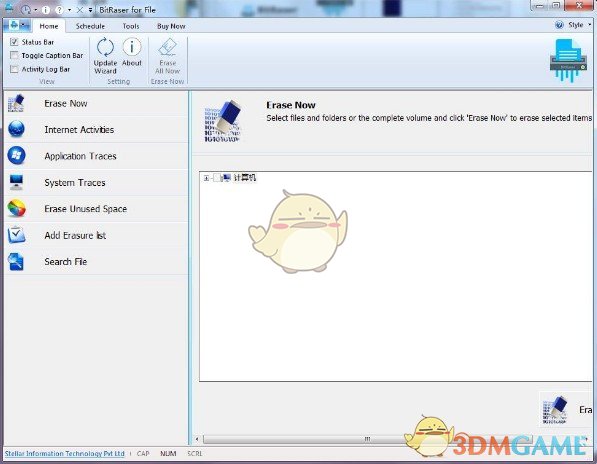Switch to the Home ribbon tab
Image resolution: width=597 pixels, height=464 pixels.
click(x=49, y=26)
